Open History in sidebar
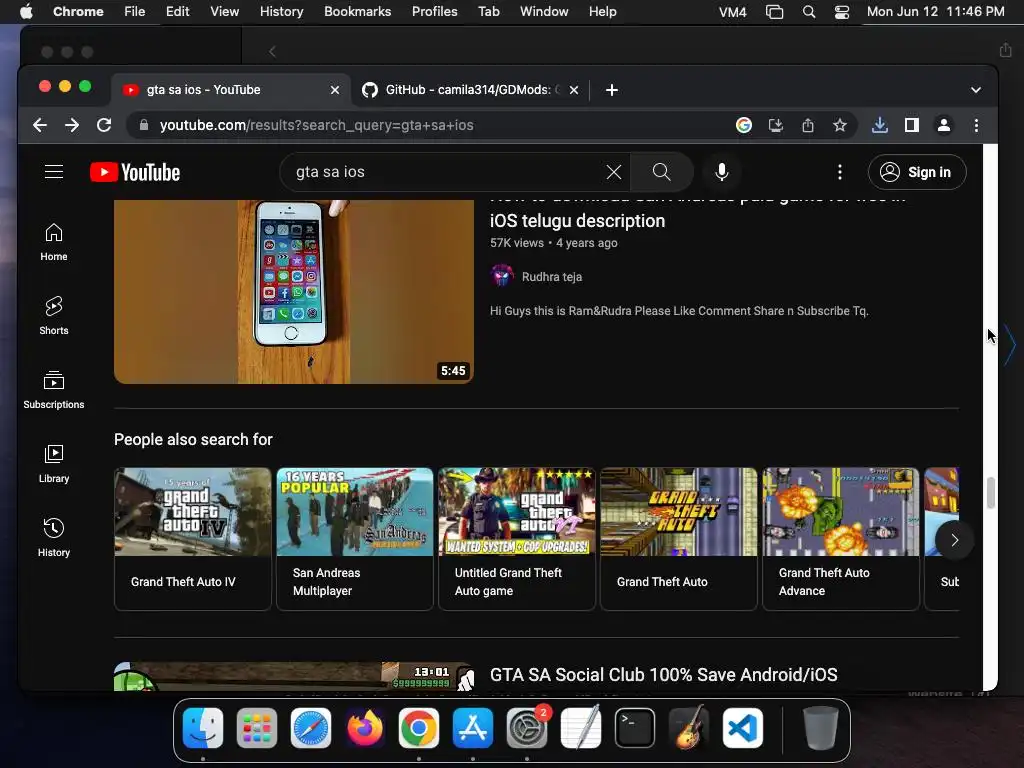Viewport: 1024px width, 768px height. [54, 537]
